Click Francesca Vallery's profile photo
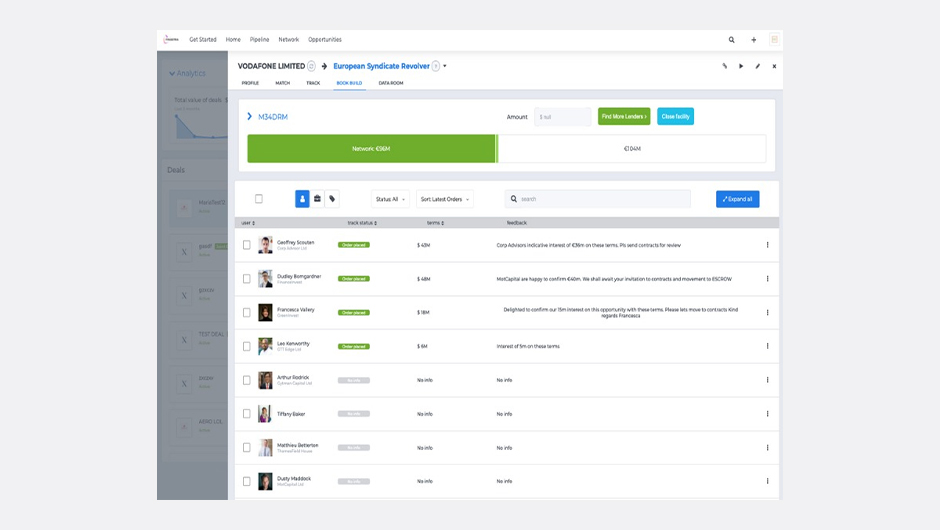 [265, 312]
